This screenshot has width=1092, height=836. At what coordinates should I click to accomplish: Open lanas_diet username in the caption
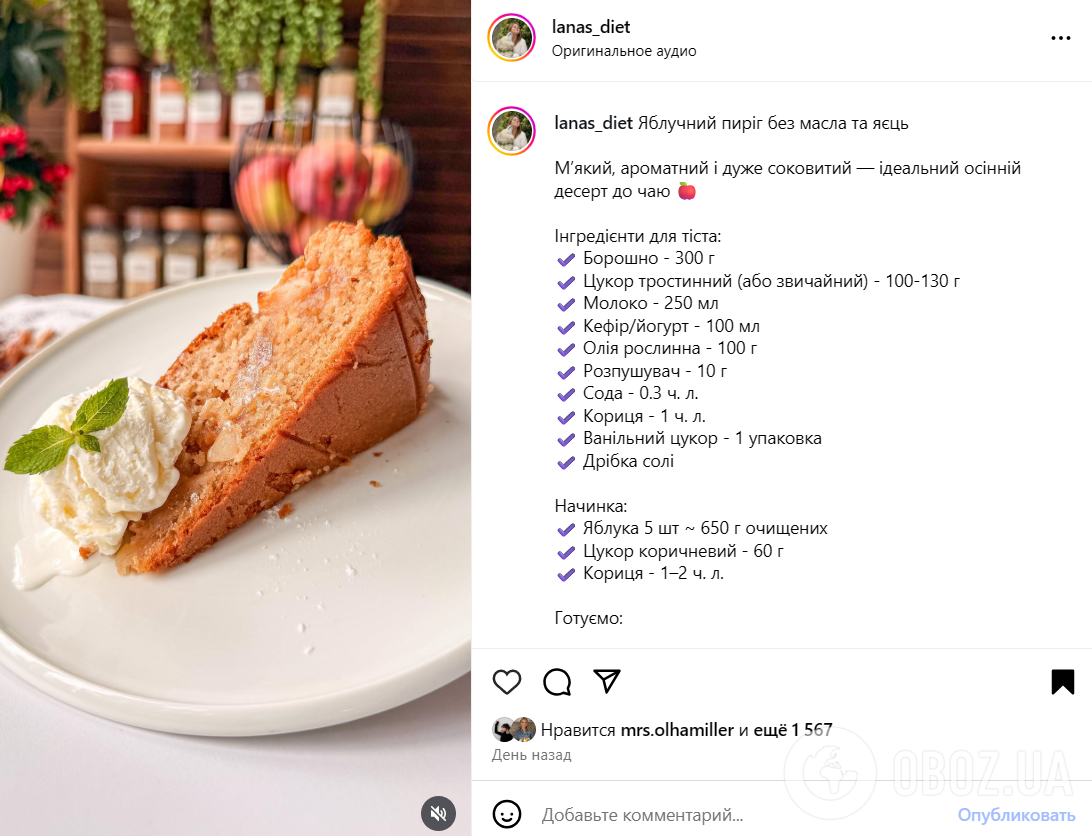593,123
